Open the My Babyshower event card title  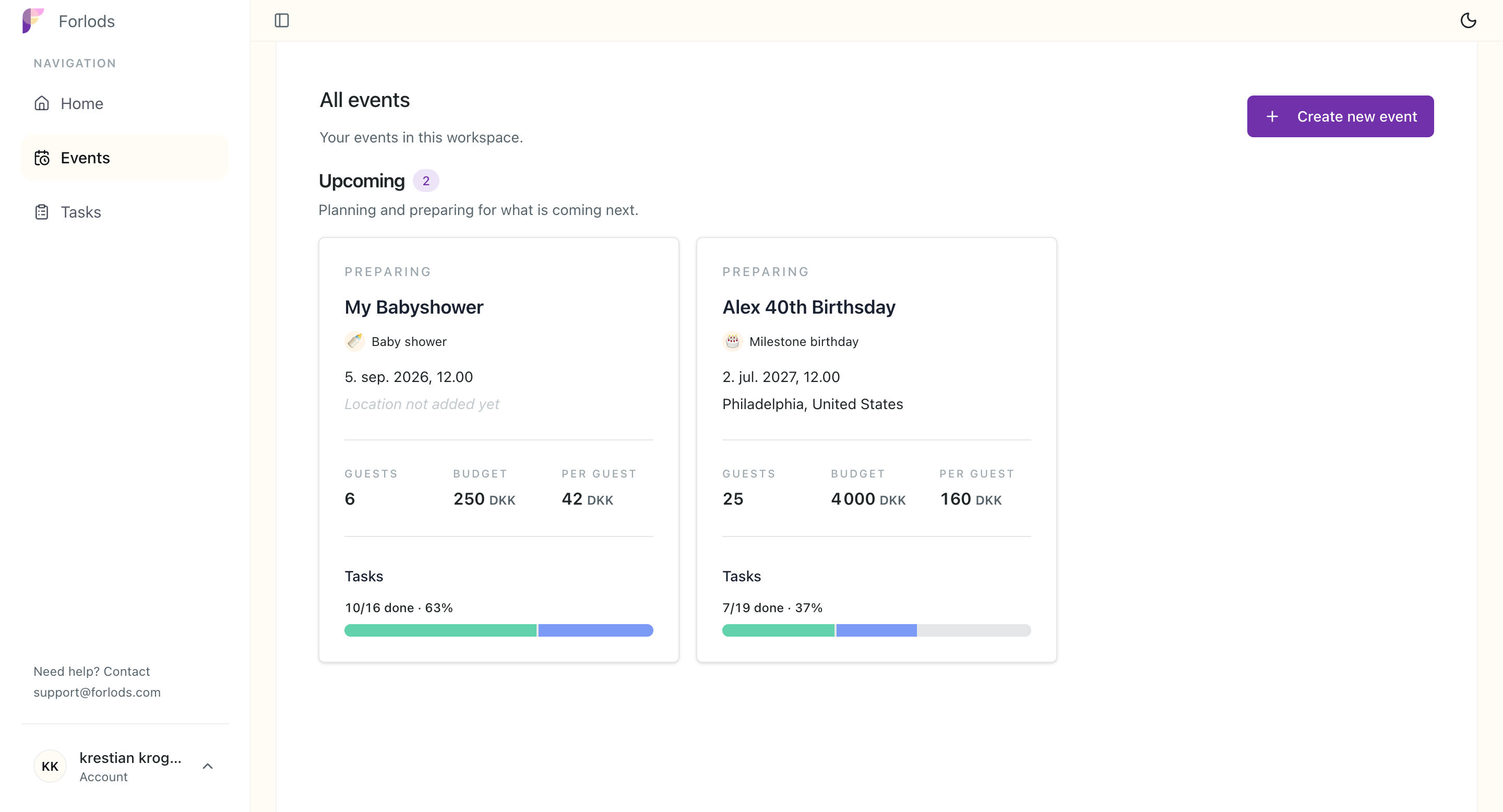coord(414,307)
